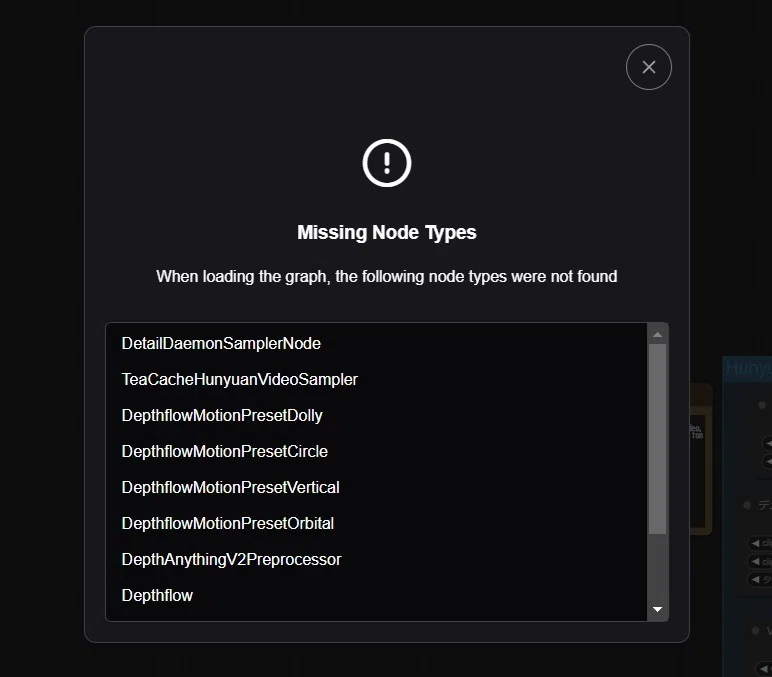Click the node types not found message

point(386,276)
